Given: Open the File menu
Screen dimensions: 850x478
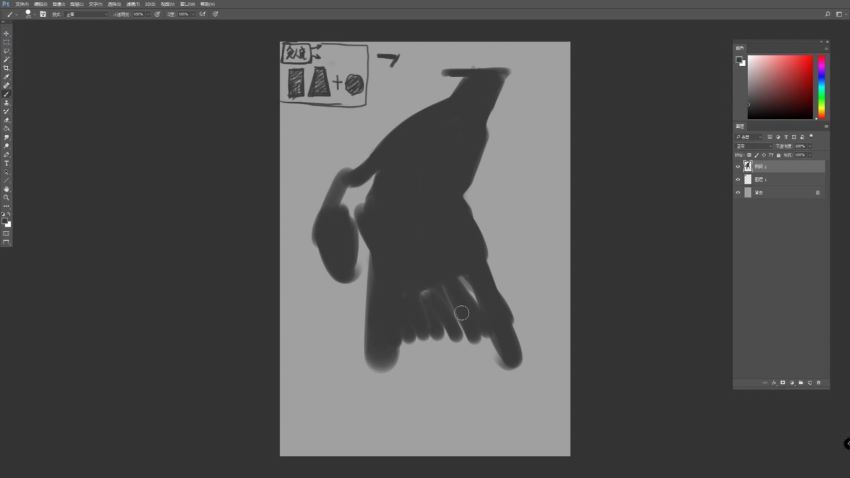Looking at the screenshot, I should point(20,4).
